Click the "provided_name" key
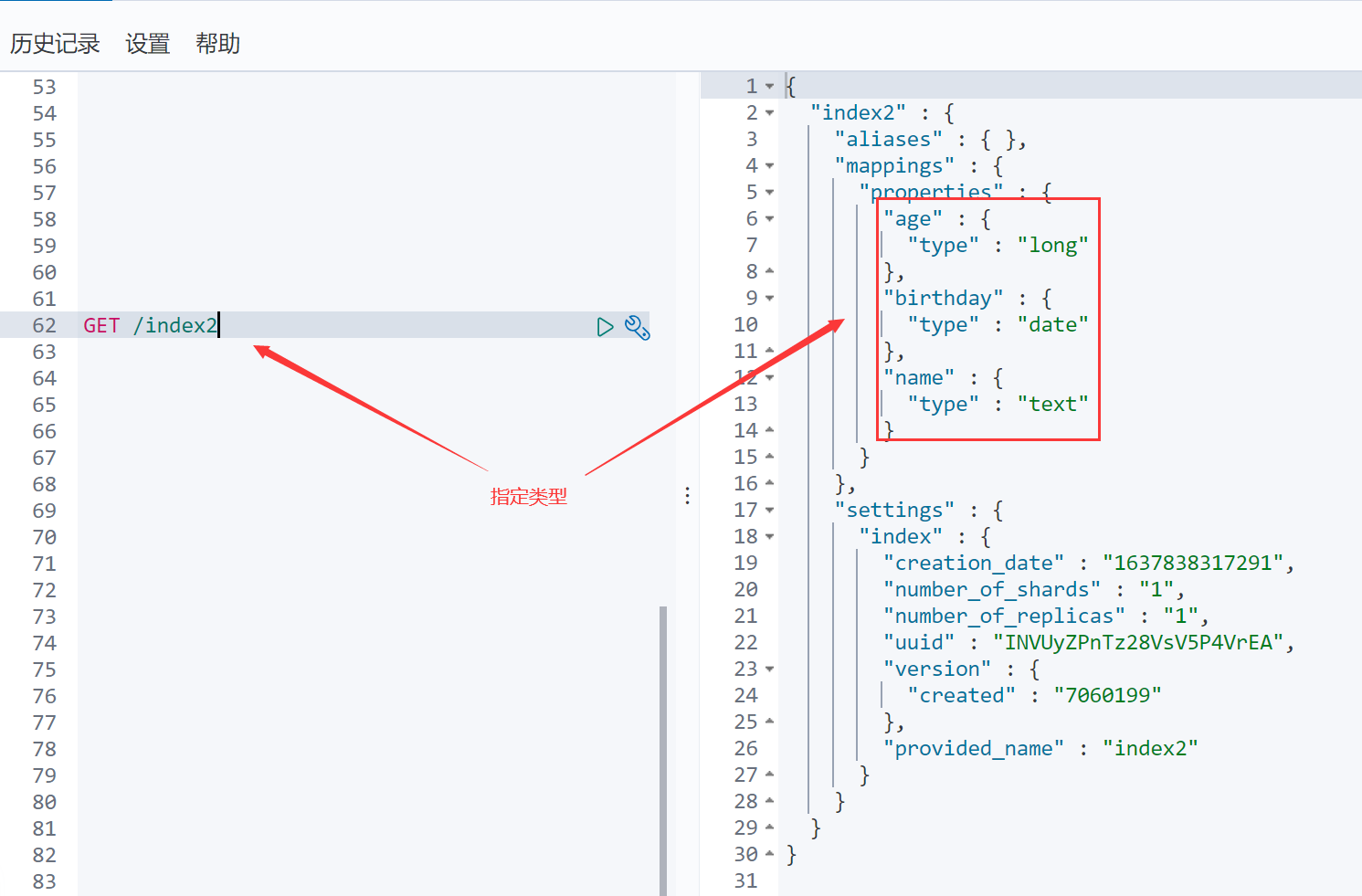The image size is (1362, 896). point(974,749)
